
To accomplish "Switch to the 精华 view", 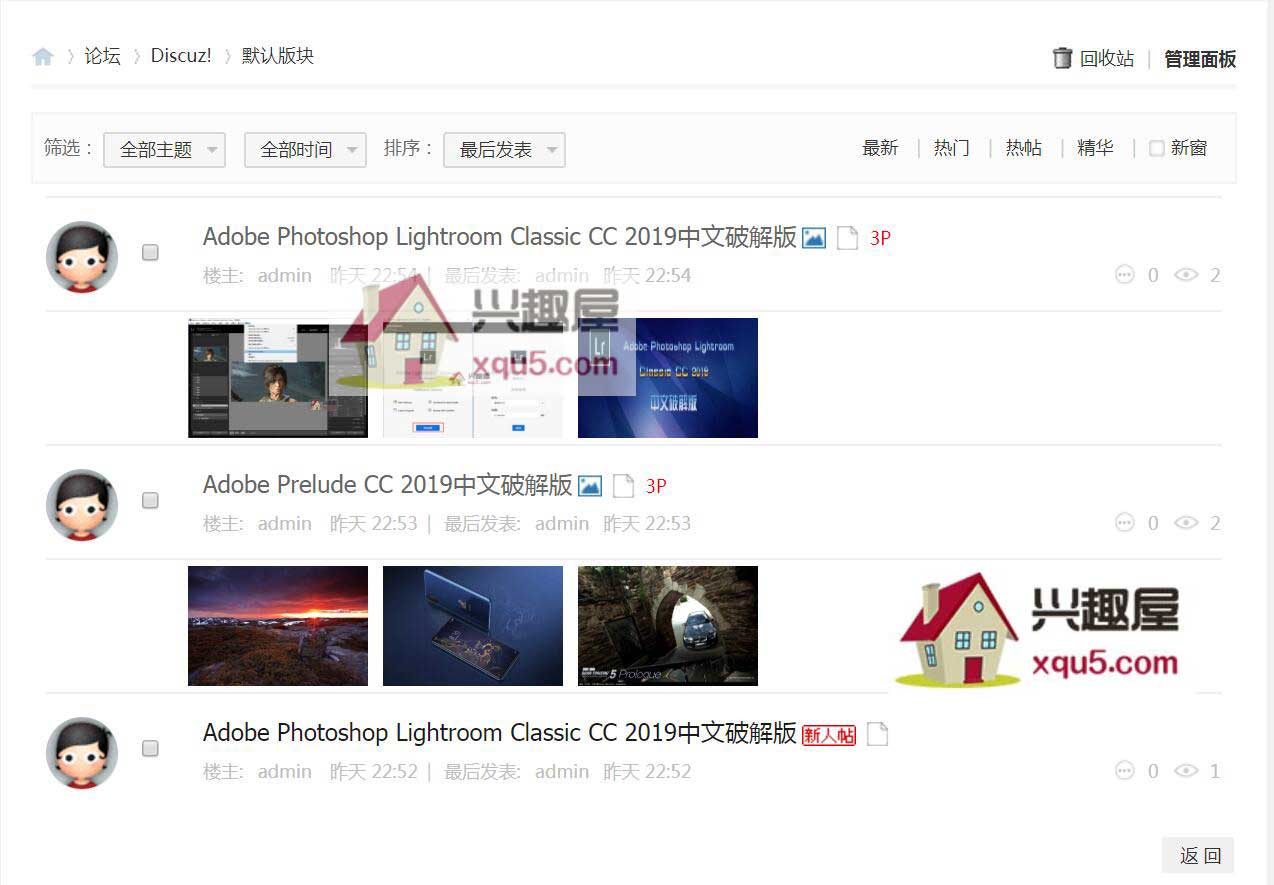I will 1096,148.
